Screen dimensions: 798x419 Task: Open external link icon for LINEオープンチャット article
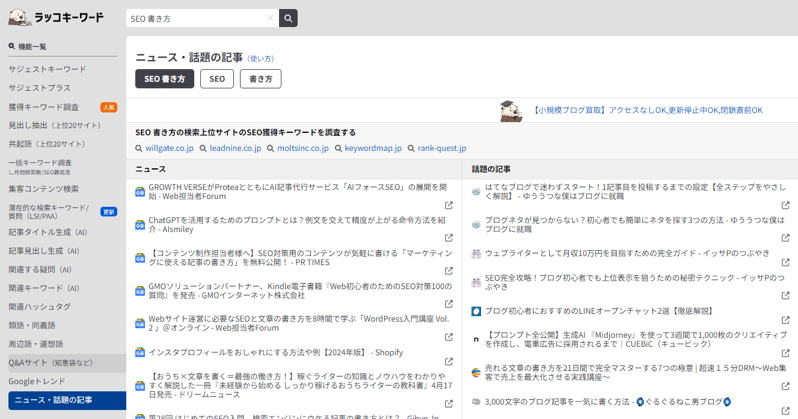click(x=785, y=320)
